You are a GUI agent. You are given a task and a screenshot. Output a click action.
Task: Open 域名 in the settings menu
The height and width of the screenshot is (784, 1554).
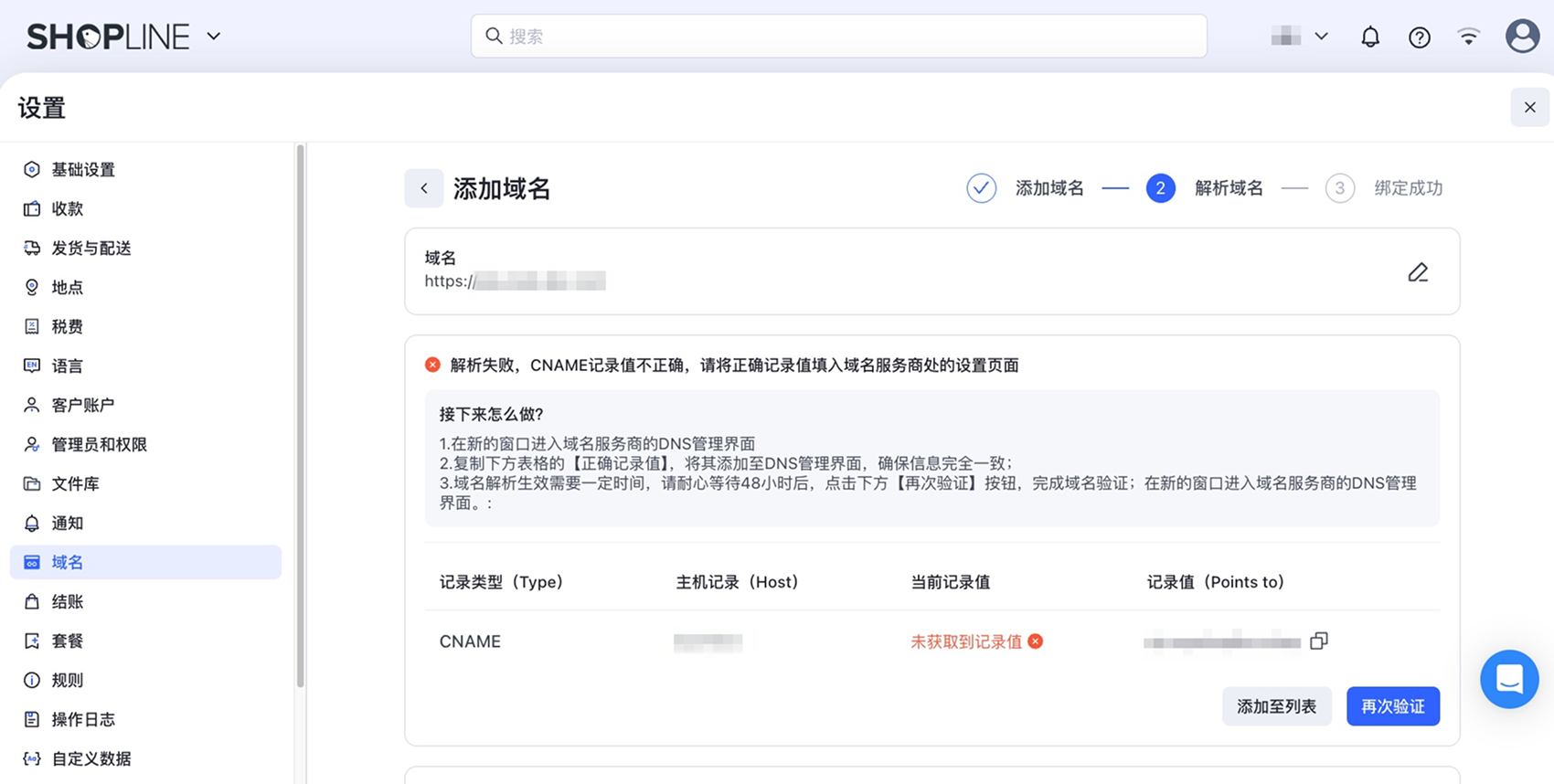145,562
